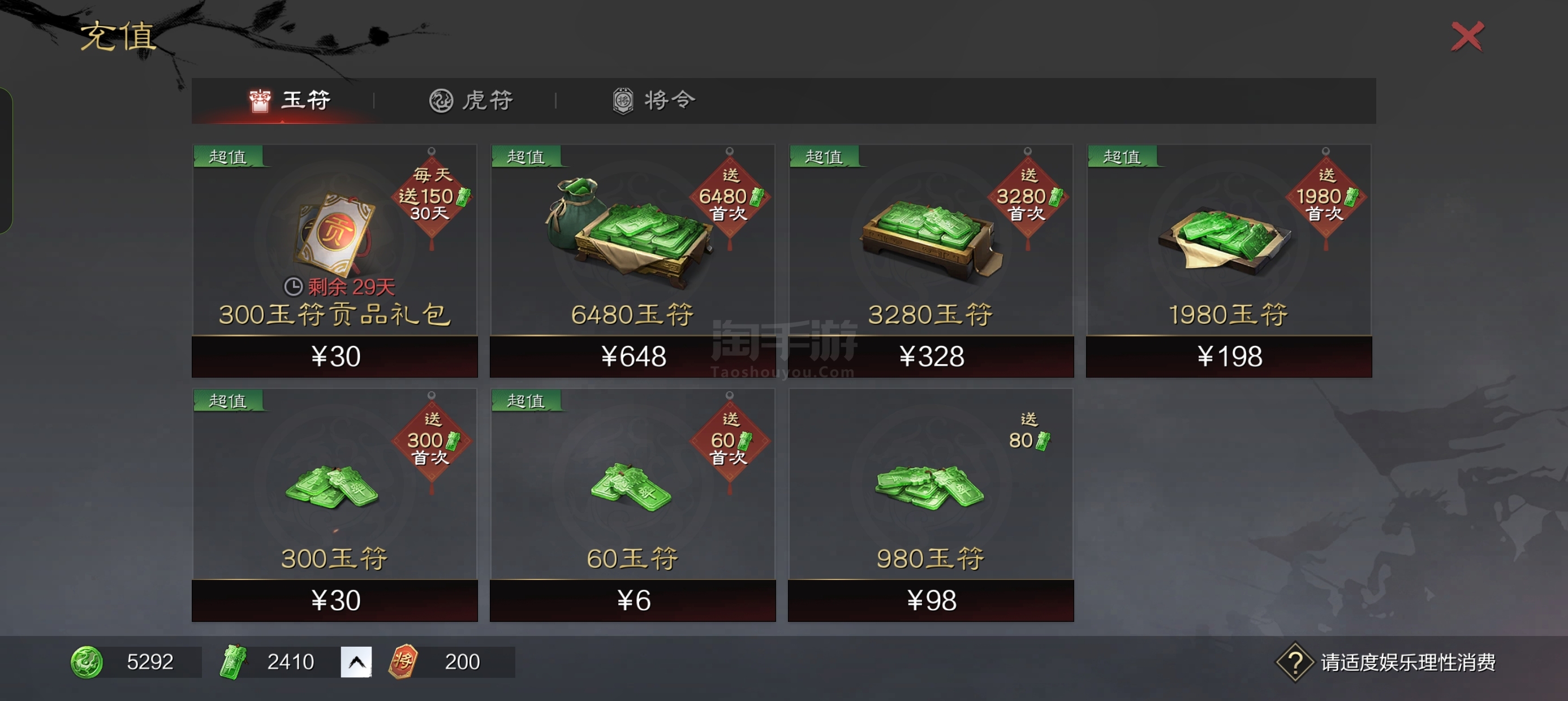The image size is (1568, 701).
Task: Select the 玉符 tab
Action: click(290, 101)
